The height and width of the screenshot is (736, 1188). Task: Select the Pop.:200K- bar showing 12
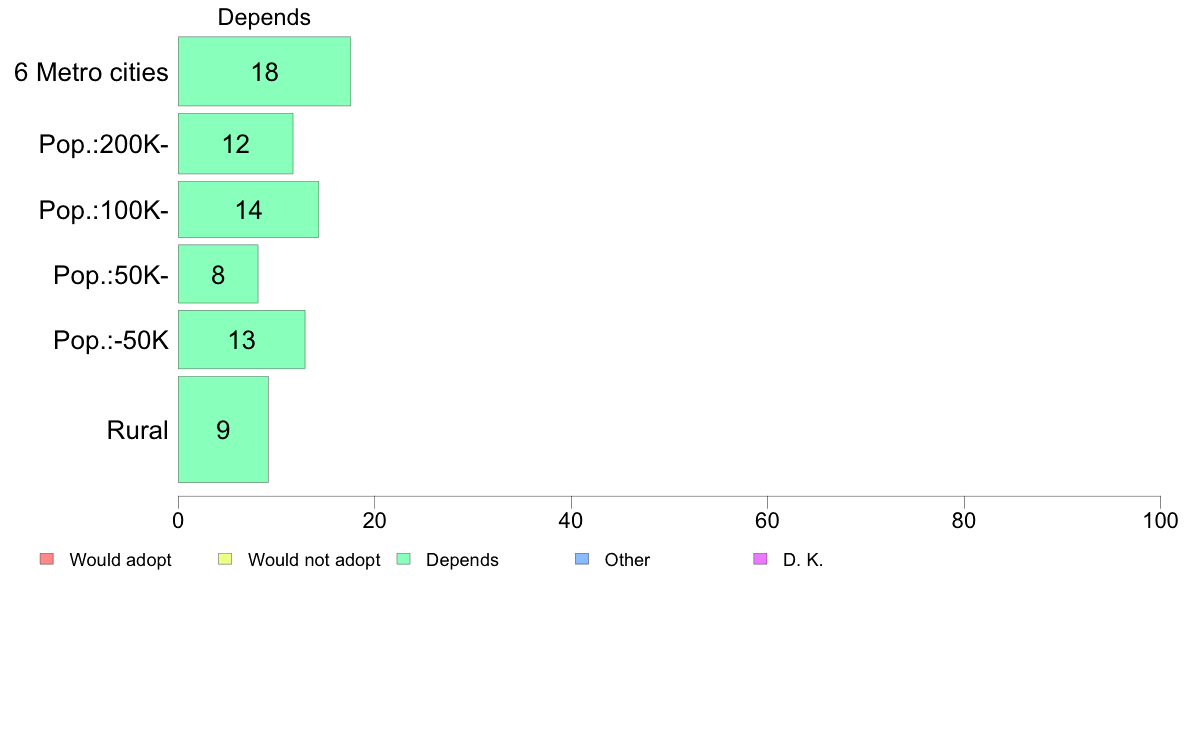pyautogui.click(x=236, y=144)
